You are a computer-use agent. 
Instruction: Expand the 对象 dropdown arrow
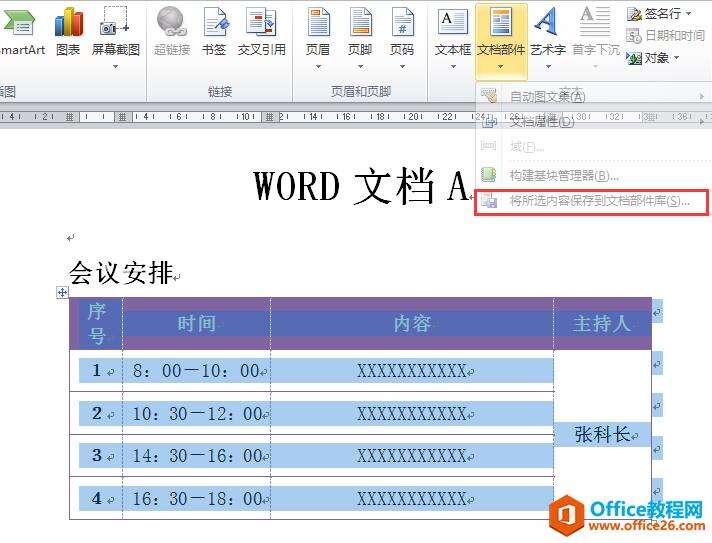677,58
